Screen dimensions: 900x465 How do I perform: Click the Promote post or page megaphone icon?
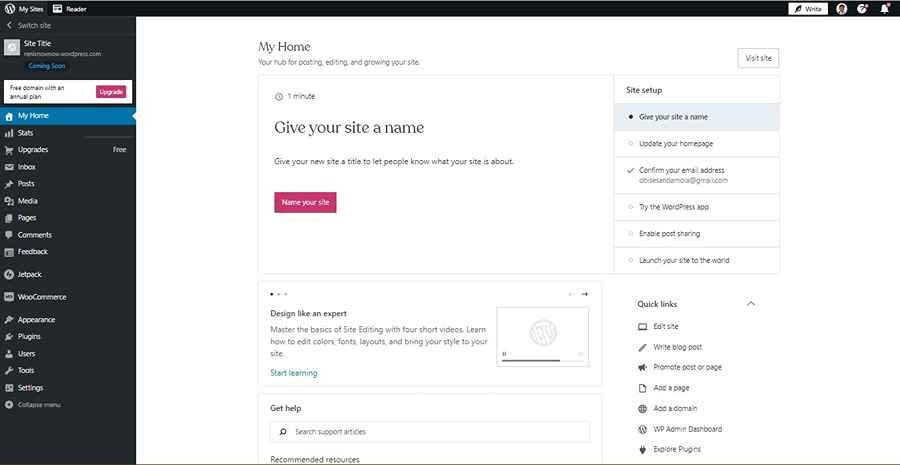coord(642,367)
